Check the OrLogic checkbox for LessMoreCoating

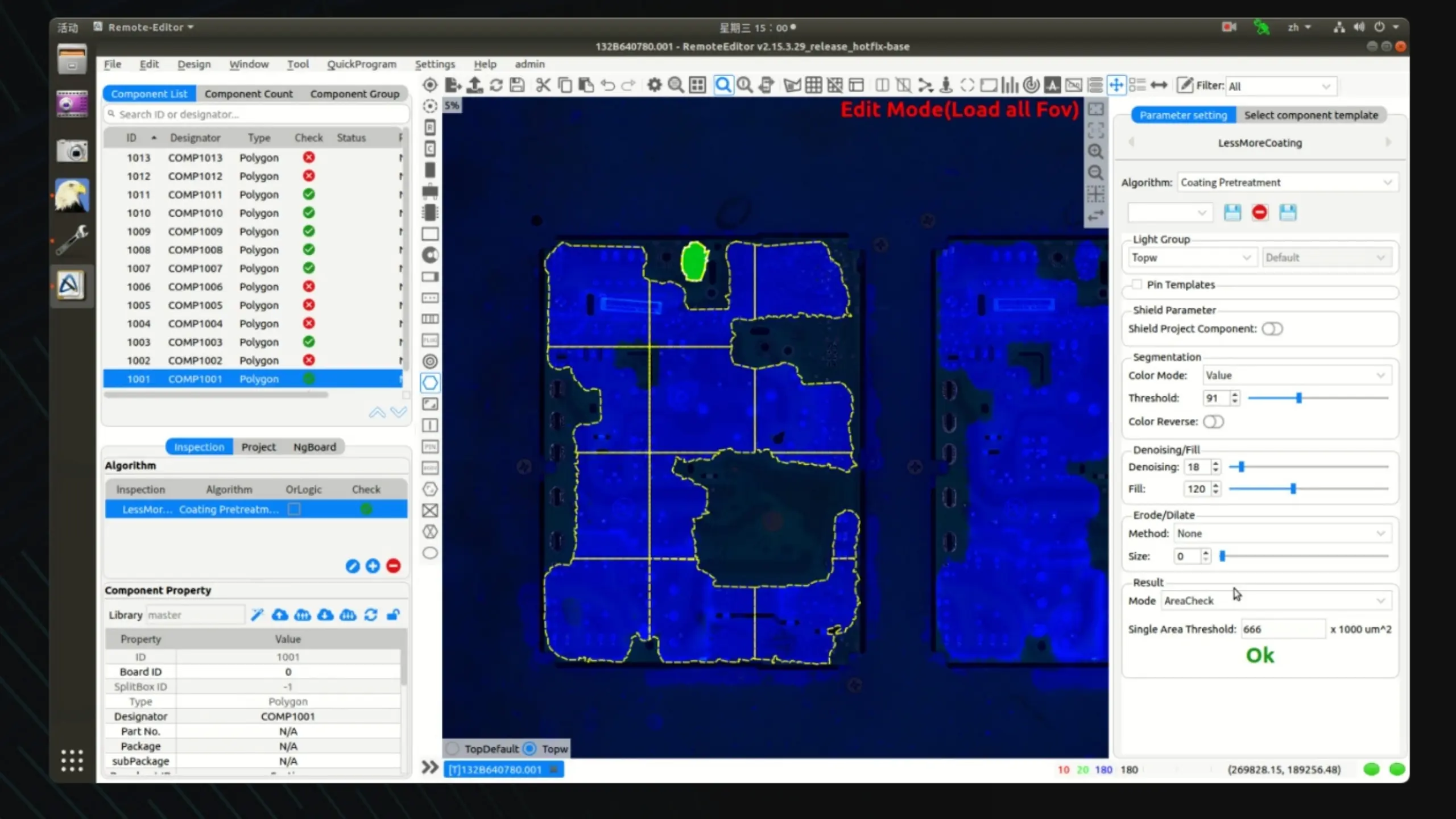tap(294, 509)
